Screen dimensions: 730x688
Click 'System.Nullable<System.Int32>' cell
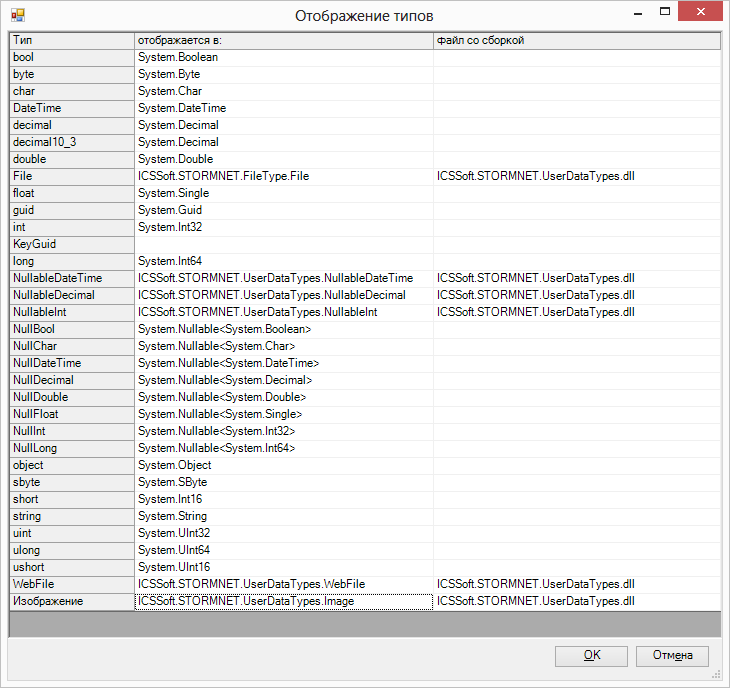click(284, 431)
